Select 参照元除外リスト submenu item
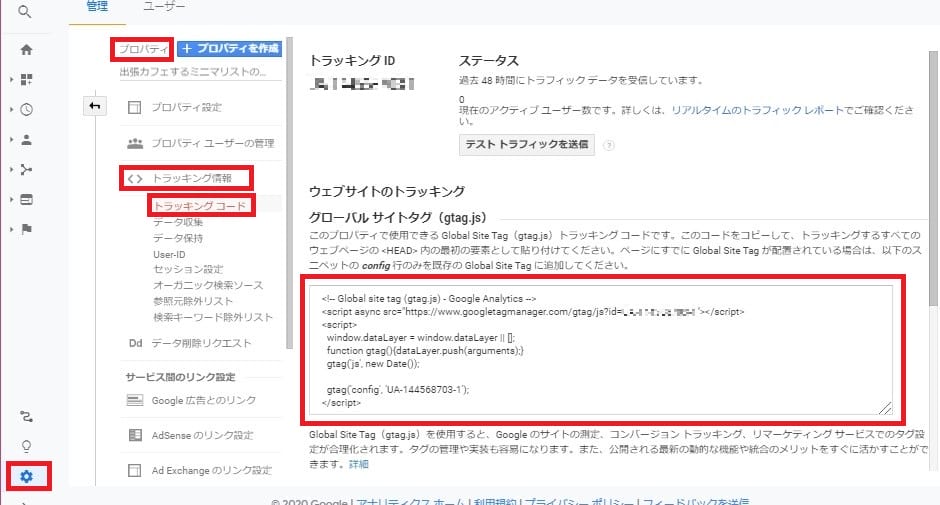Screen dimensions: 940x505 pyautogui.click(x=193, y=301)
